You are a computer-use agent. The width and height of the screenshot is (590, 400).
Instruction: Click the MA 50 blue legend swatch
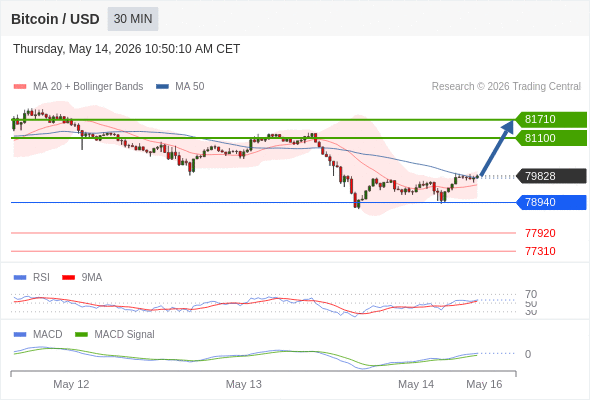tap(162, 87)
